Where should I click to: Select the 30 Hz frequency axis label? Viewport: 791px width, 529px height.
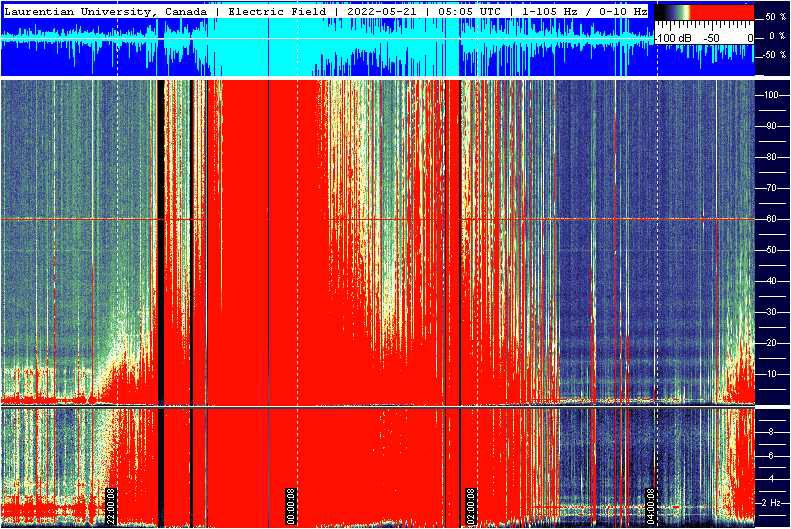click(x=771, y=312)
